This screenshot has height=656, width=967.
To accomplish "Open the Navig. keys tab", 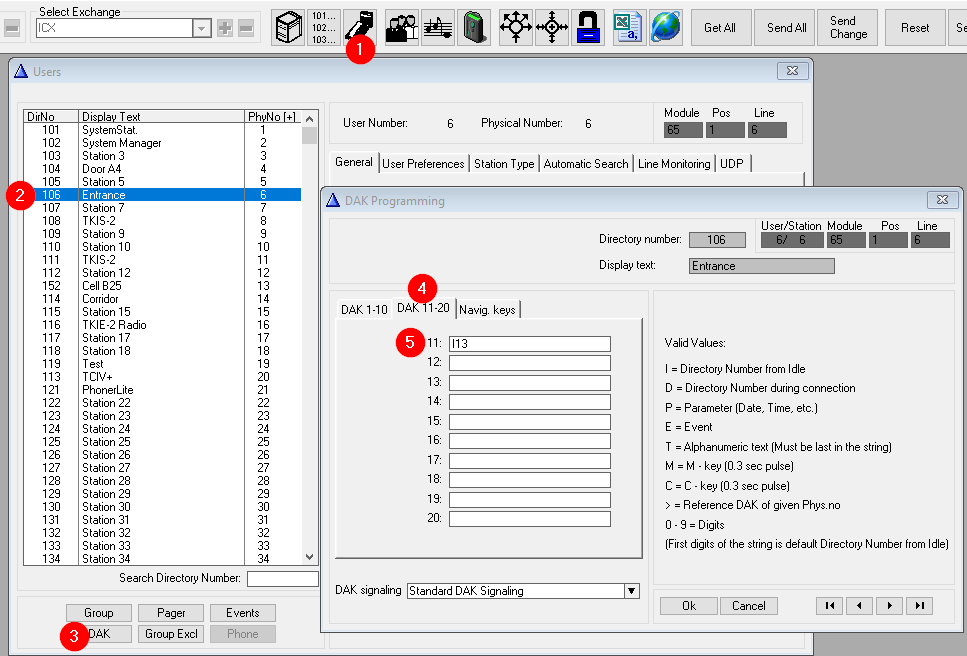I will point(488,310).
